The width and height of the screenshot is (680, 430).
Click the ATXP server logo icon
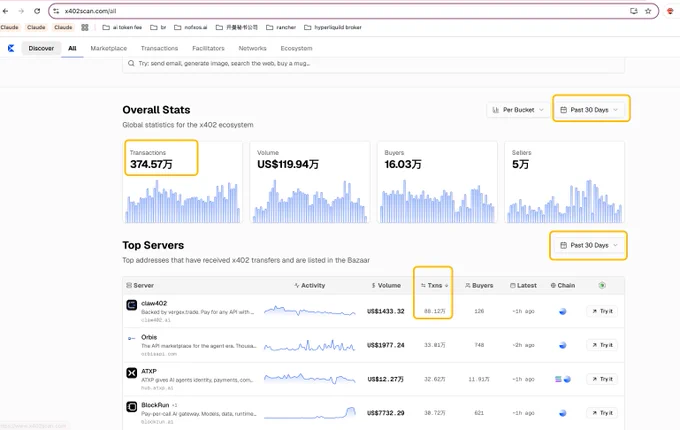click(131, 373)
